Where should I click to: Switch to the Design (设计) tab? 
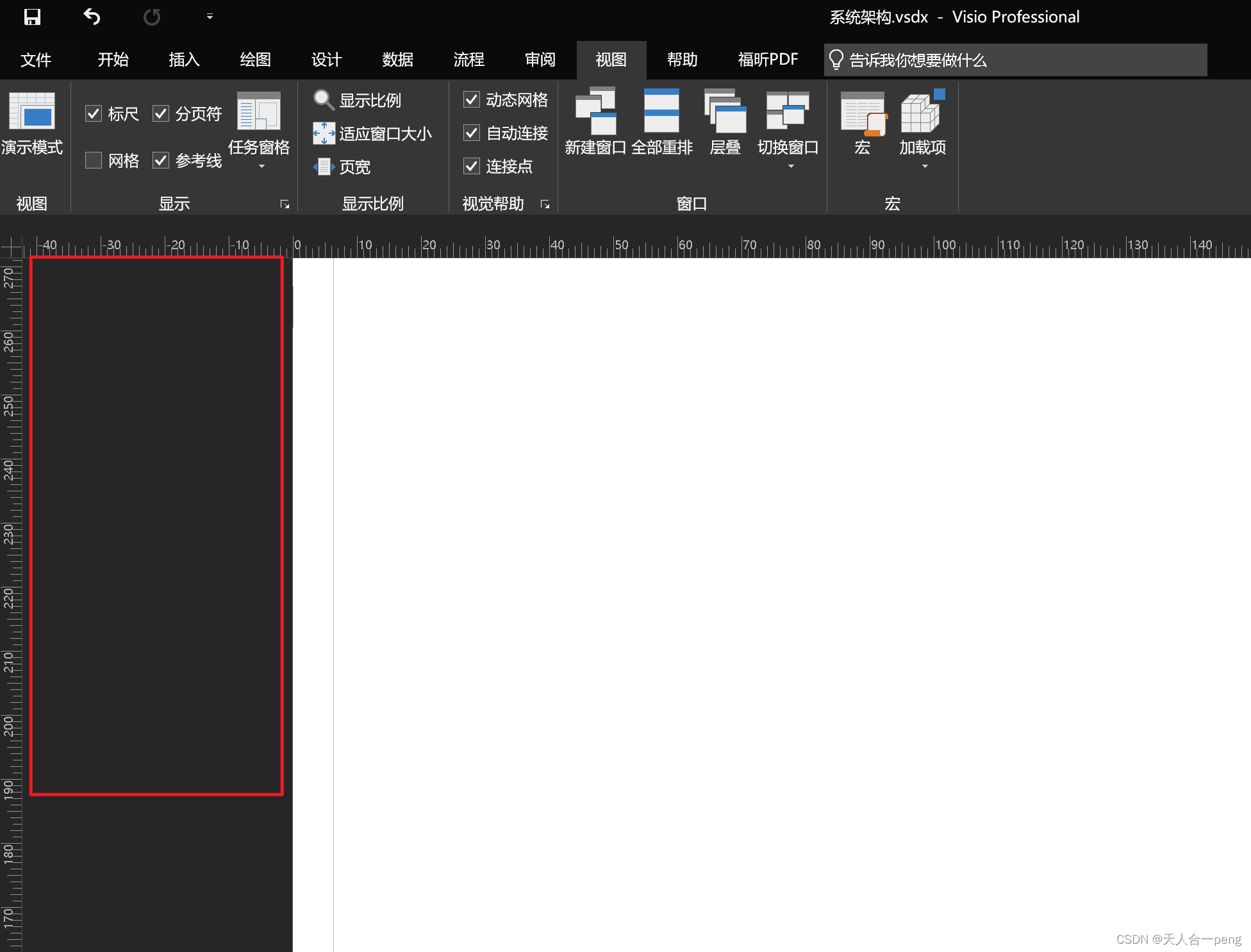tap(326, 60)
